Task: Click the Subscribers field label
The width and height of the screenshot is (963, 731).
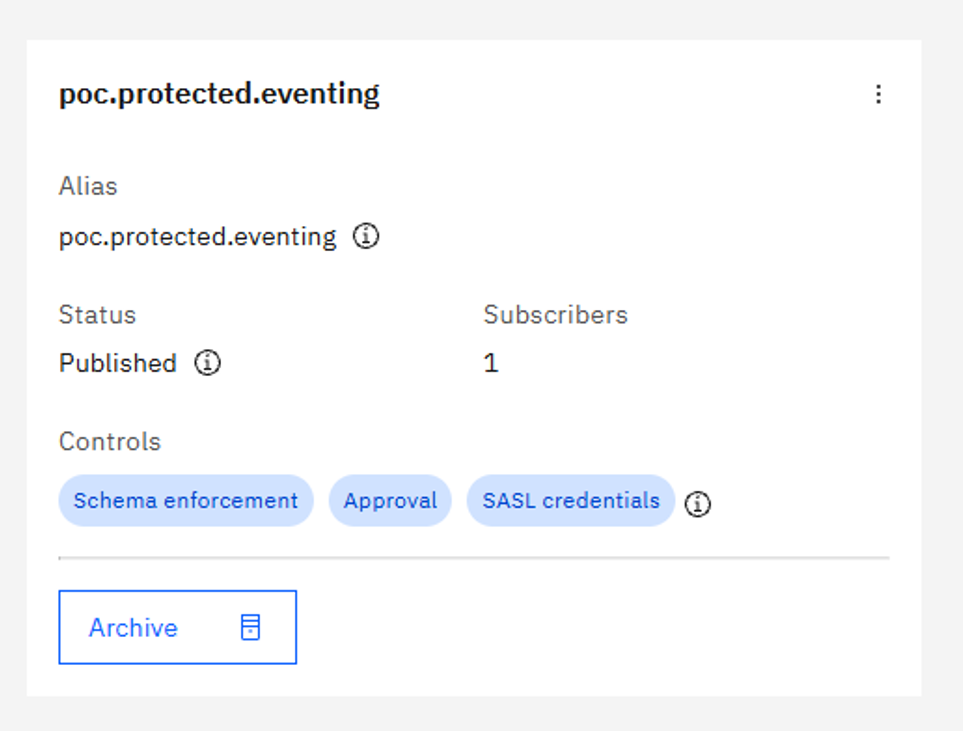Action: click(556, 315)
